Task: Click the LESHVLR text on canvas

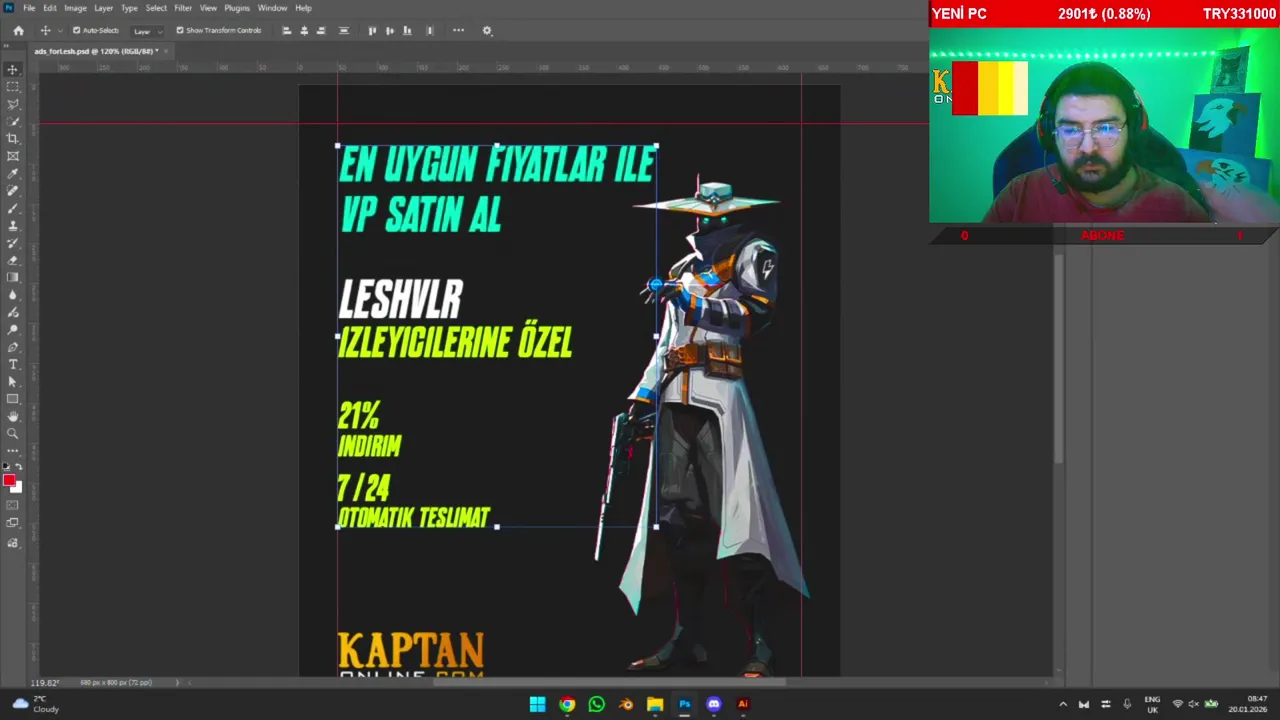Action: 401,300
